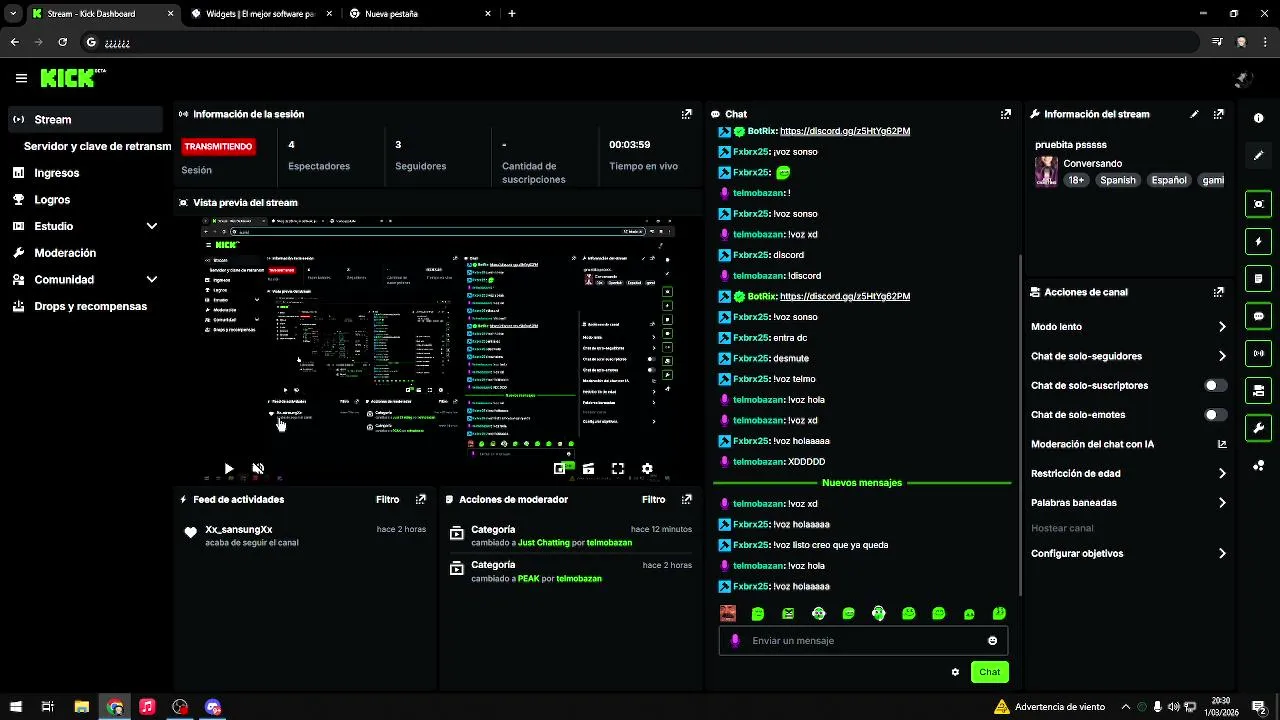Open File Explorer from taskbar
The width and height of the screenshot is (1280, 720).
click(x=82, y=707)
